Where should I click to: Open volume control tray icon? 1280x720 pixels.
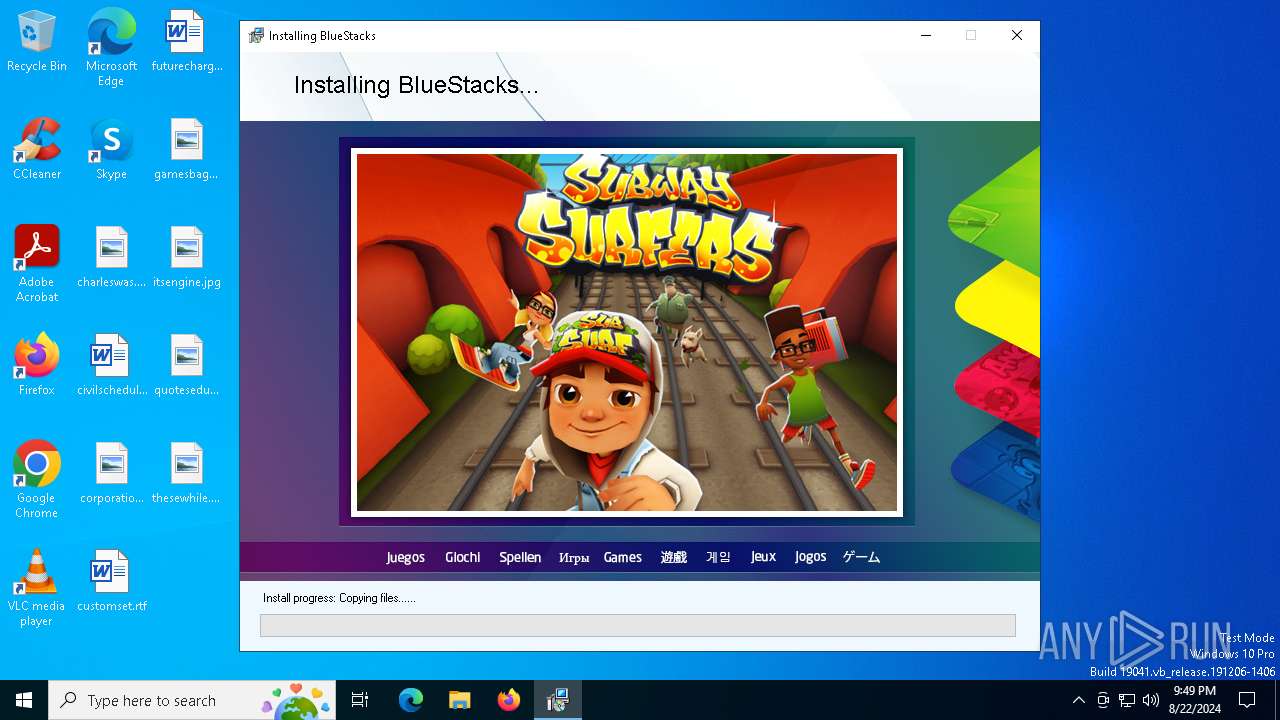click(1151, 700)
